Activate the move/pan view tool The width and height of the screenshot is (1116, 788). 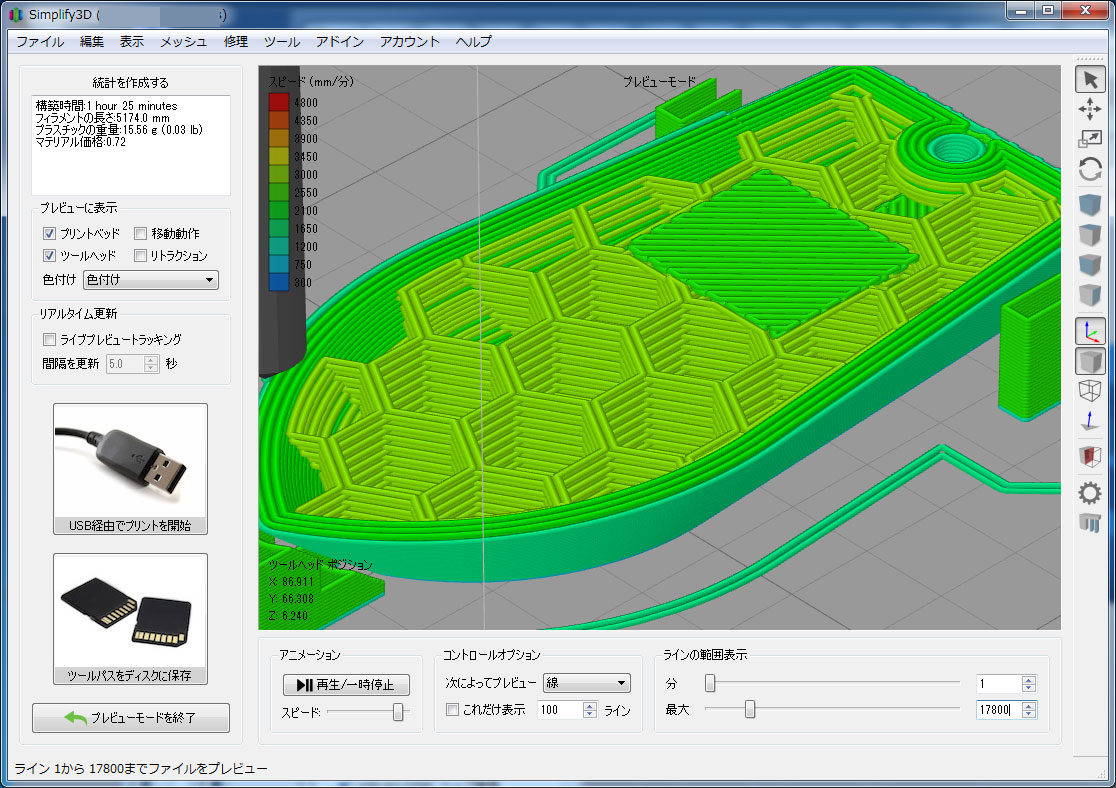tap(1090, 110)
